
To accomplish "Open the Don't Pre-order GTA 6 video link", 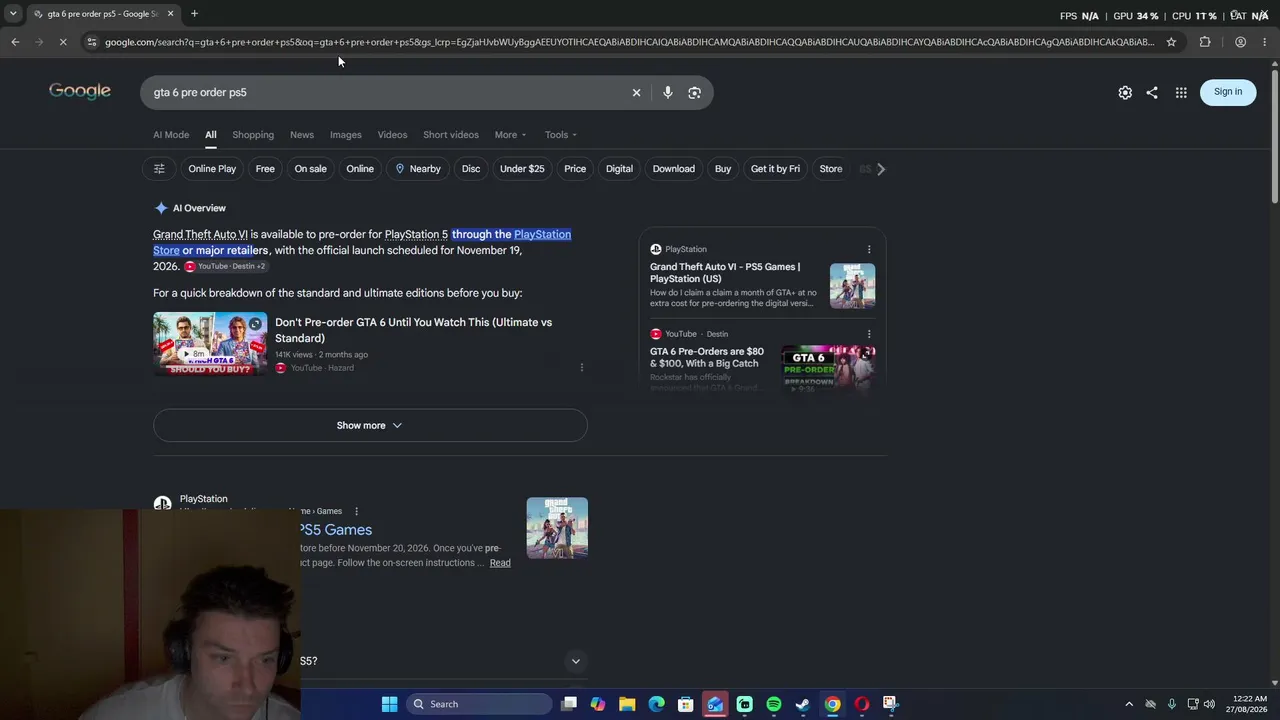I will click(x=413, y=330).
